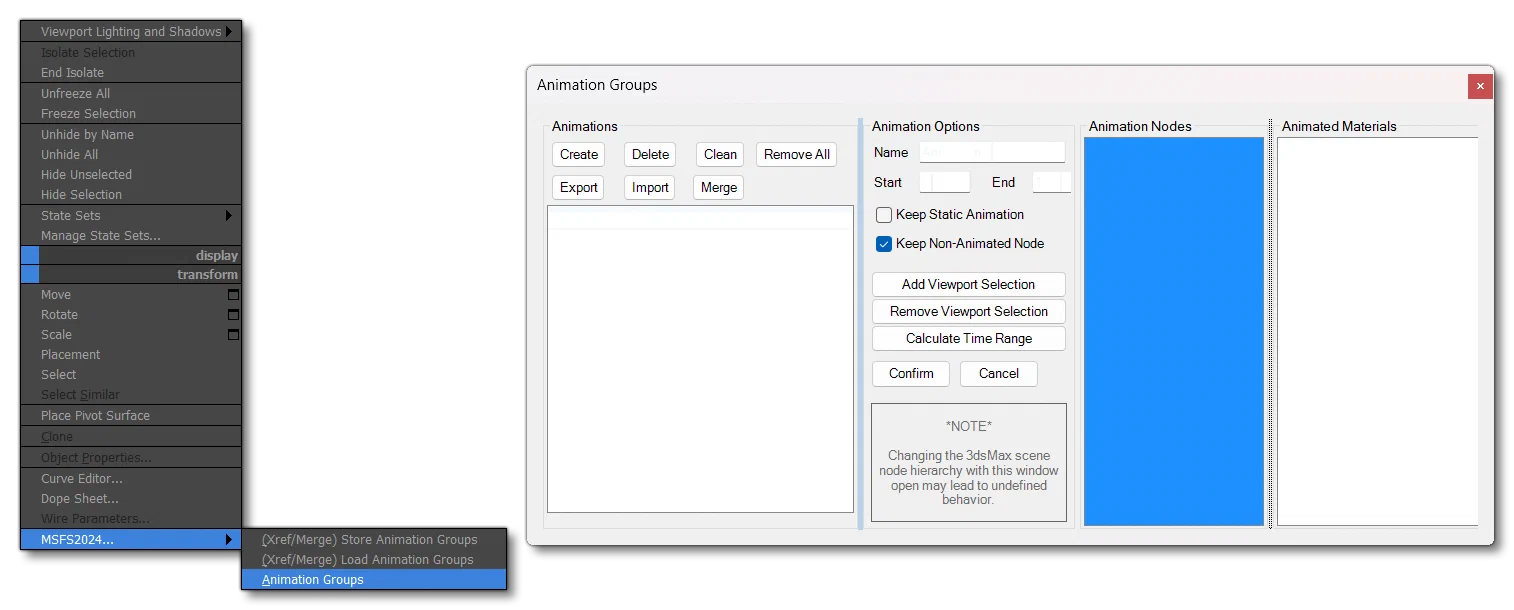Expand Viewport Lighting and Shadows submenu arrow

coord(229,32)
